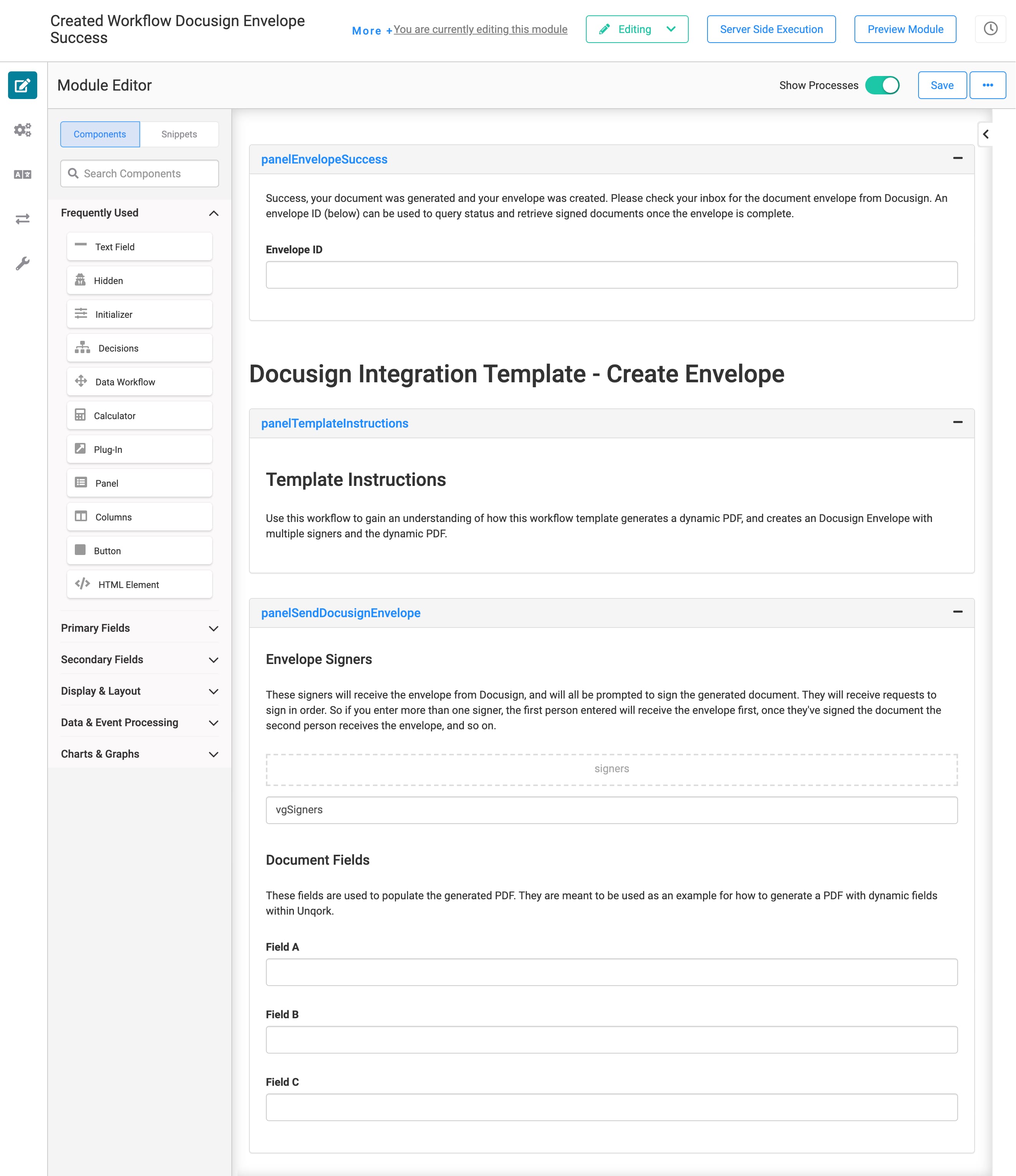Click the Save button
1016x1176 pixels.
[x=942, y=85]
